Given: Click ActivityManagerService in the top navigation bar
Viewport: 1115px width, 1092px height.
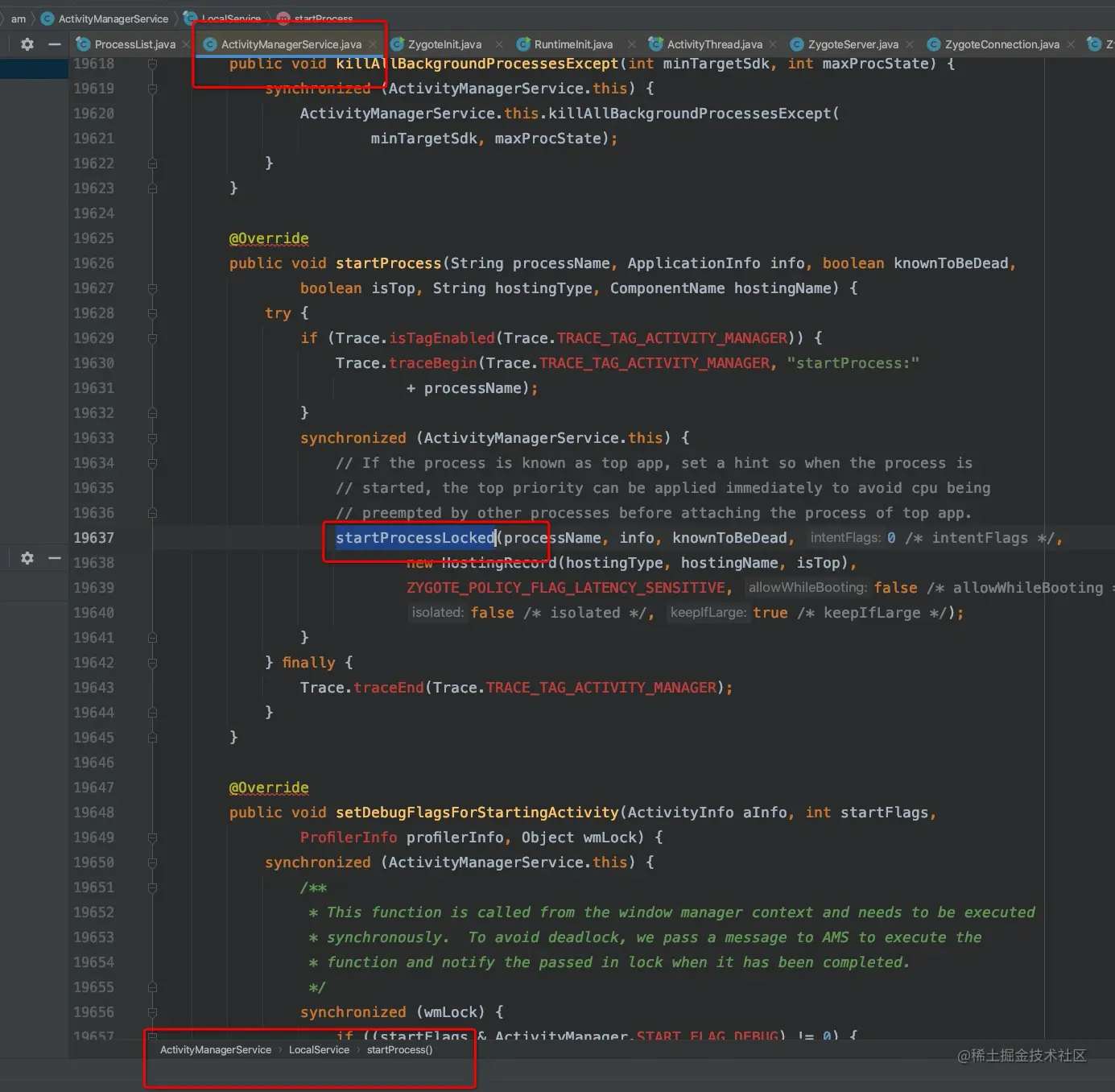Looking at the screenshot, I should 114,19.
